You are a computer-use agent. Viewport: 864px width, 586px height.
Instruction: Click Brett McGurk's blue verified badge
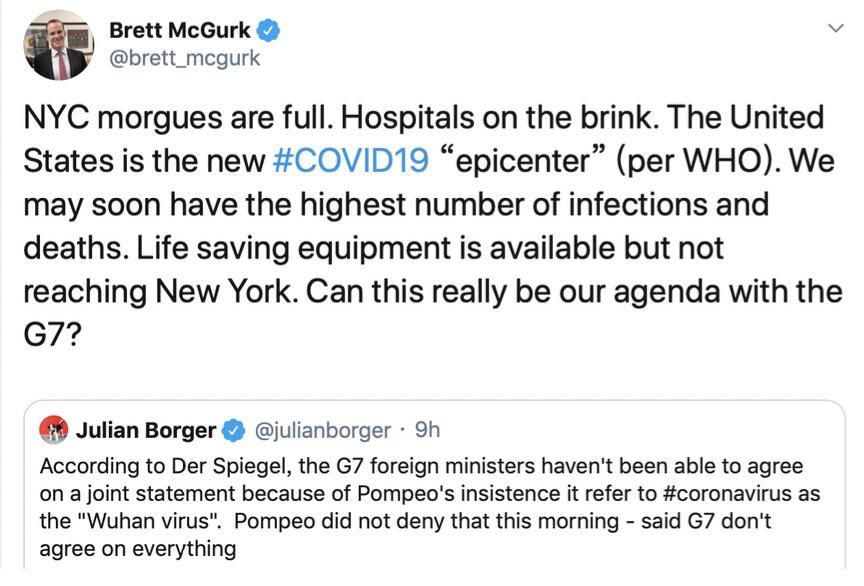click(x=269, y=30)
